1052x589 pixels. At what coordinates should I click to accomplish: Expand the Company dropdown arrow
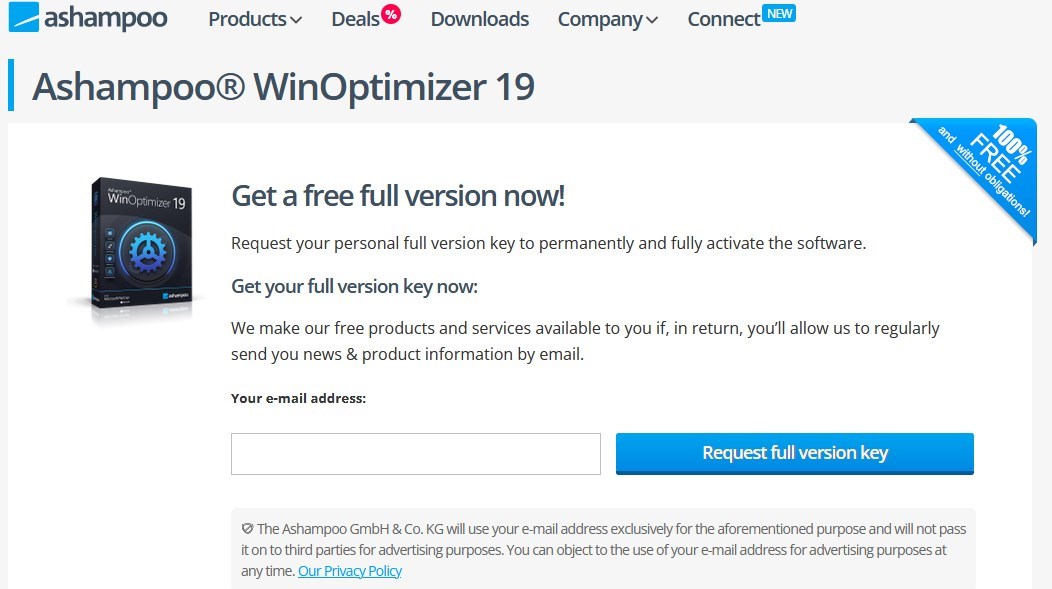pyautogui.click(x=652, y=20)
